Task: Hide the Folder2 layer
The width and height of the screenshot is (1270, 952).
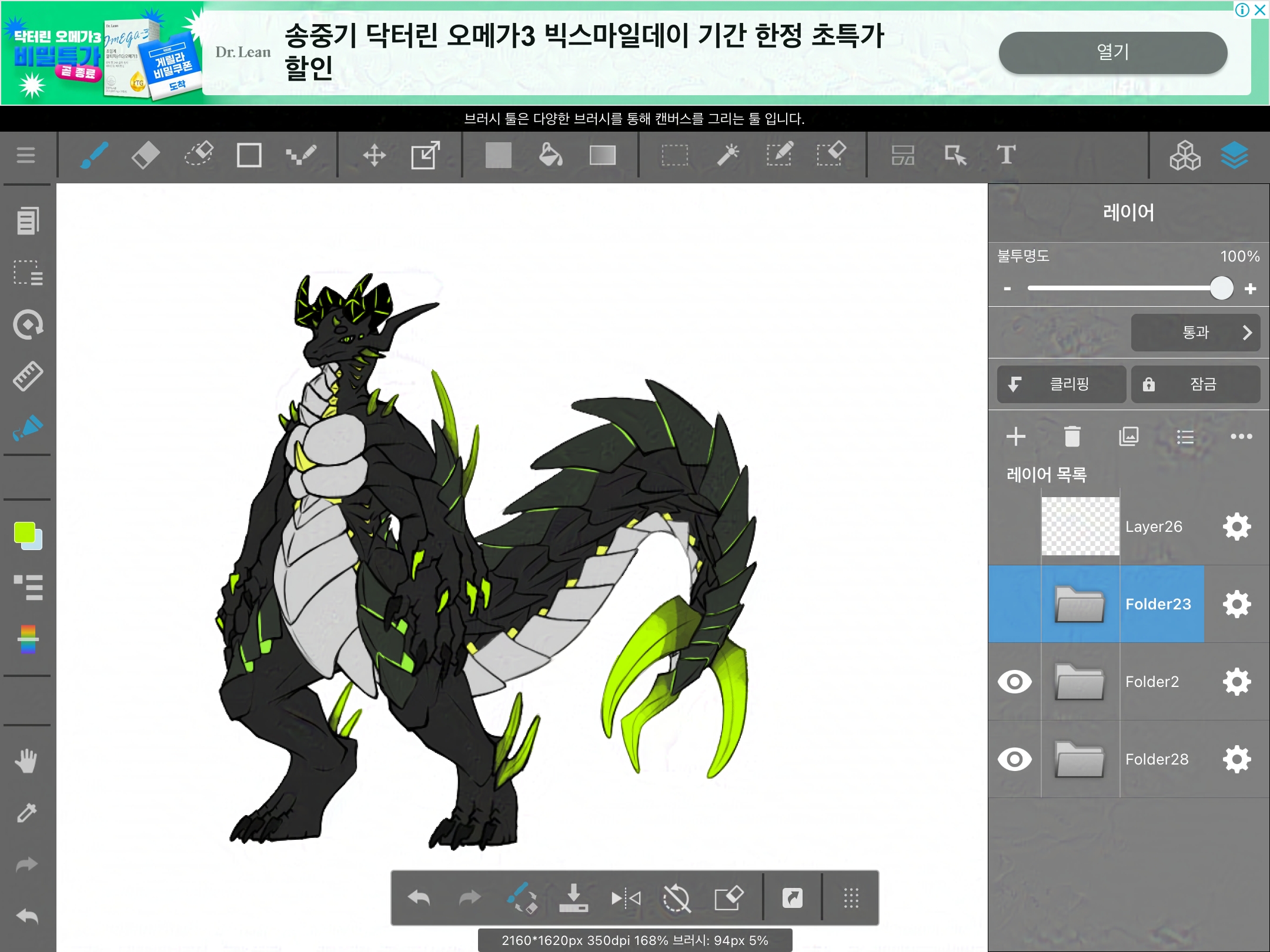Action: (1014, 682)
